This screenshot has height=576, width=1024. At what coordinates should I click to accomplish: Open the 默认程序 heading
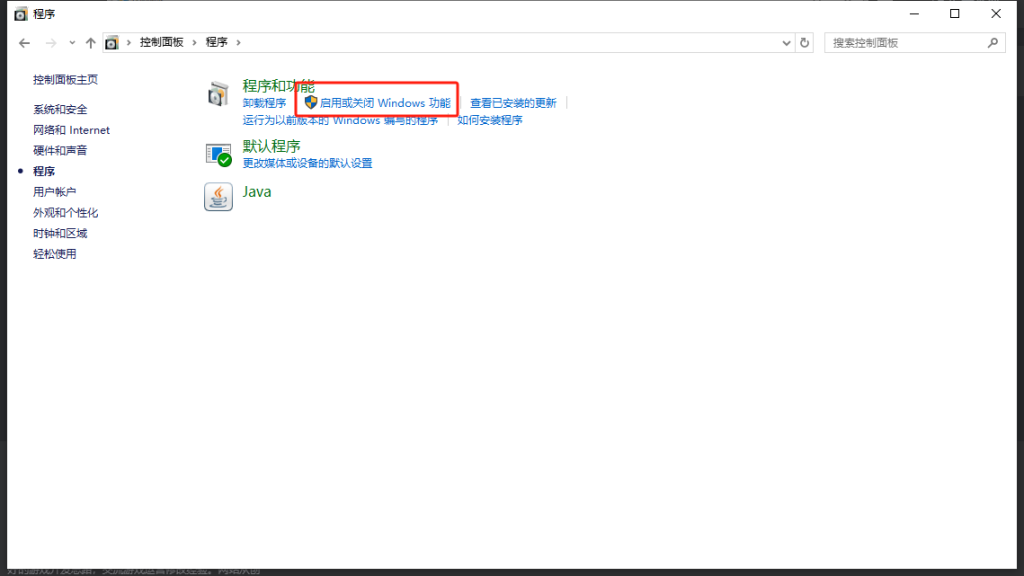272,146
